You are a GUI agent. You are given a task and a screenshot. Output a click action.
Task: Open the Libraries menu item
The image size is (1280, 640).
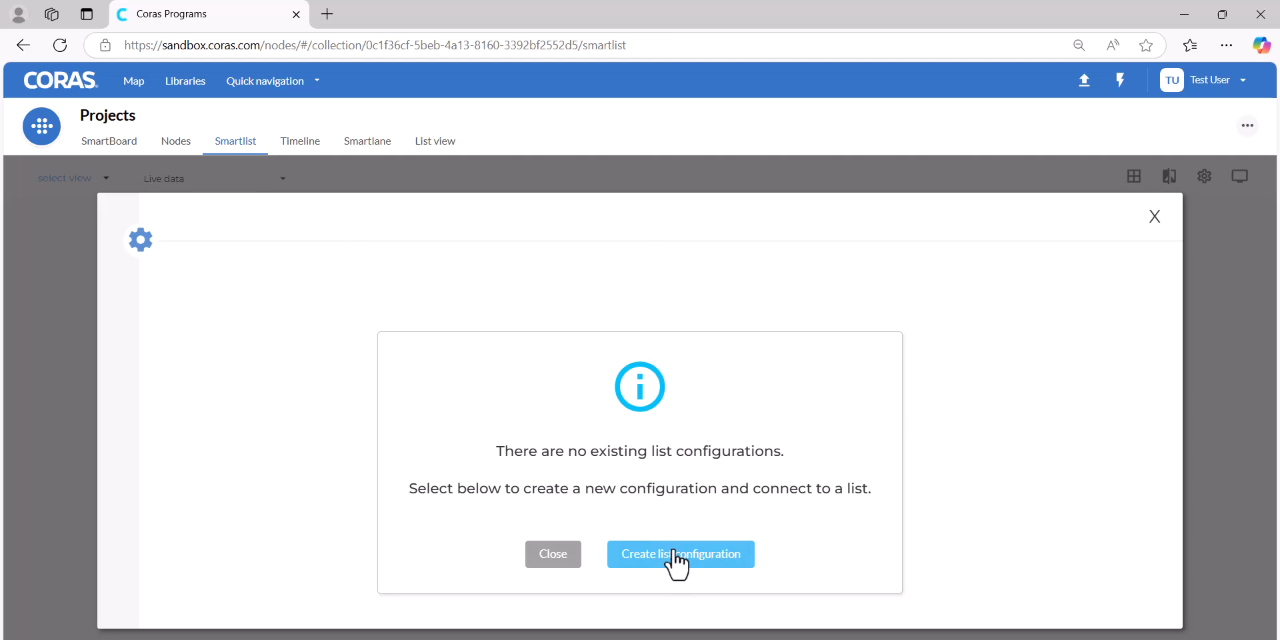click(185, 81)
